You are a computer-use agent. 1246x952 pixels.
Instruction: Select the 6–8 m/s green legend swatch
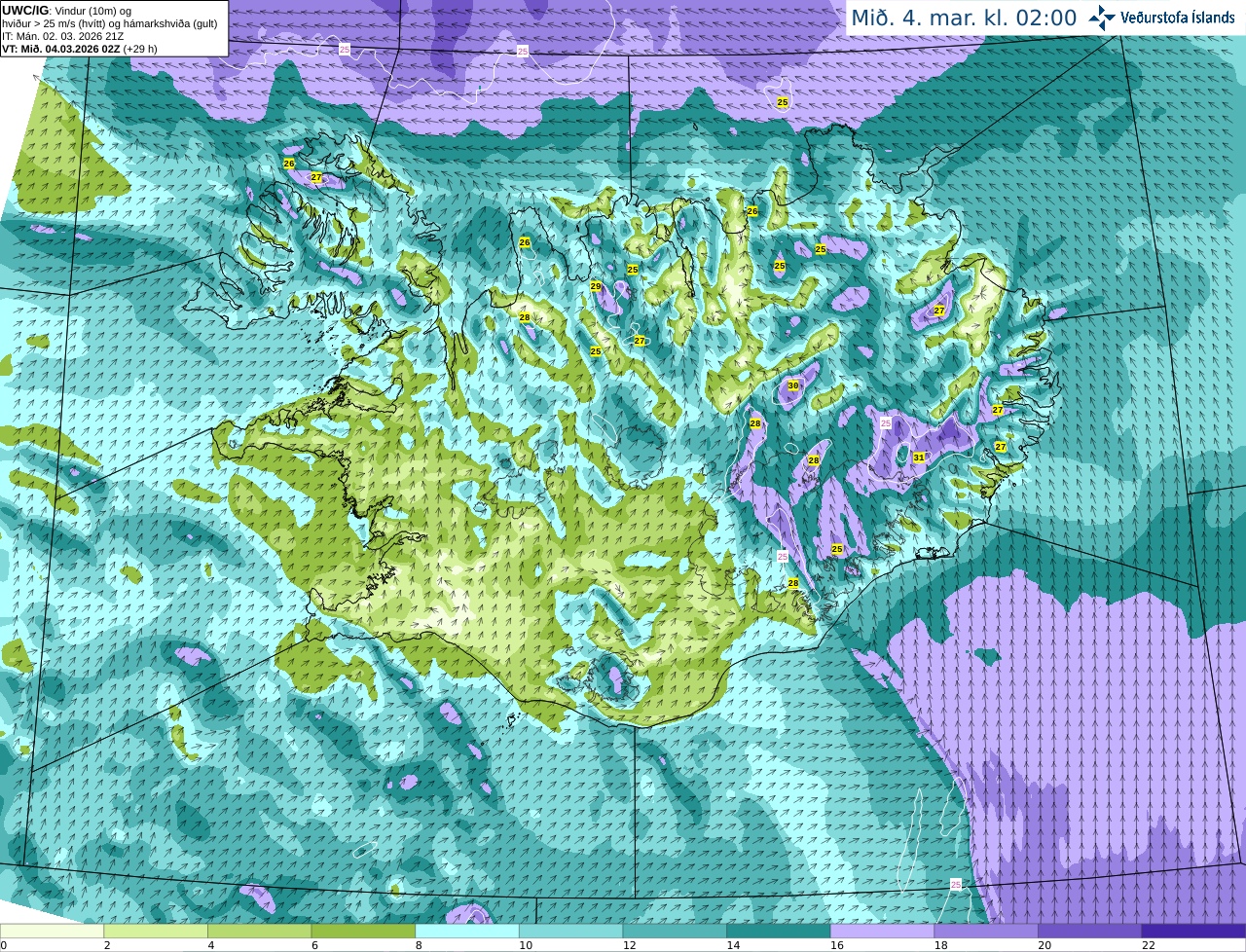(x=364, y=931)
